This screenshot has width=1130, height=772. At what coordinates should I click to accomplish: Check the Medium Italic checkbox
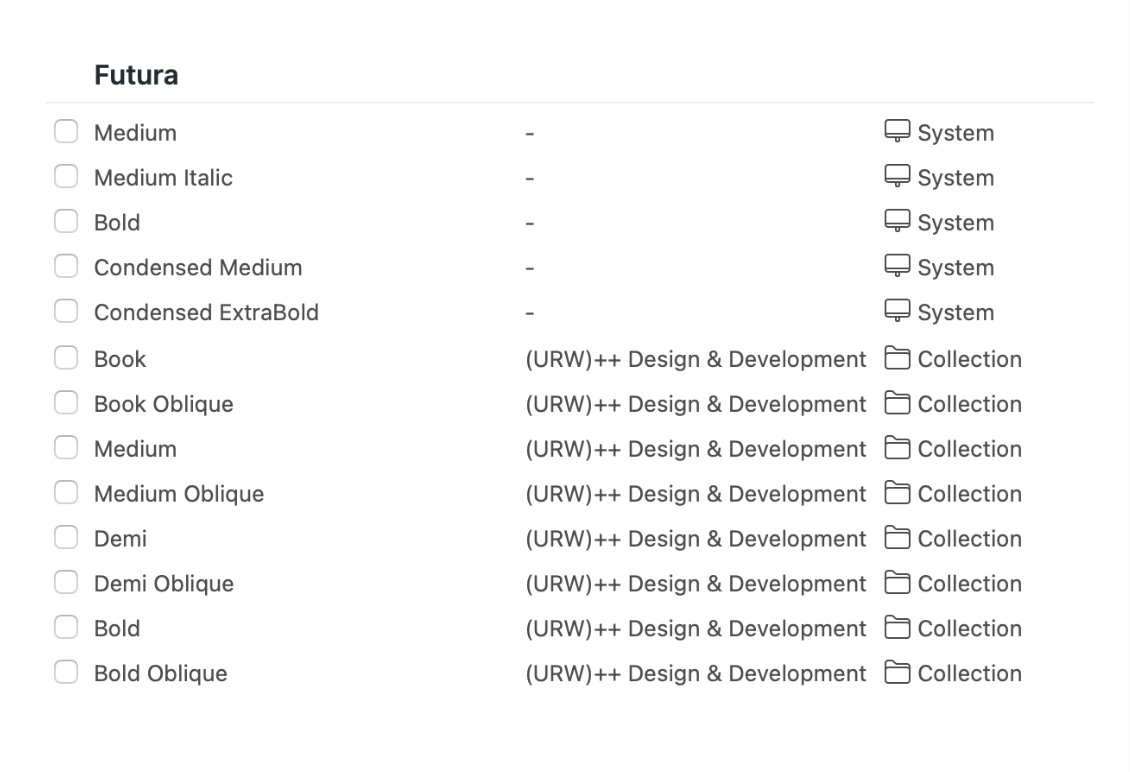(x=66, y=177)
